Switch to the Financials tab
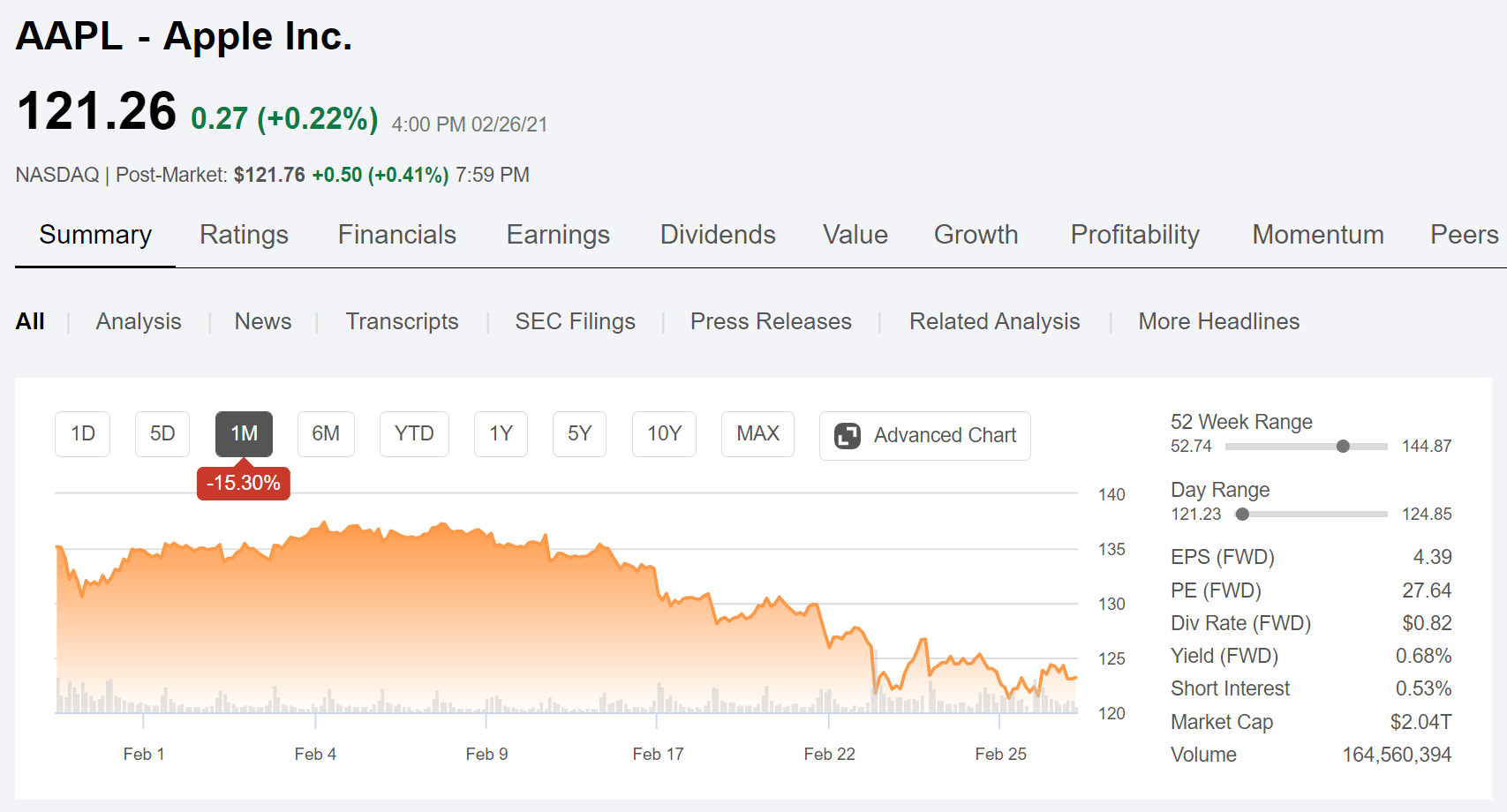This screenshot has width=1507, height=812. [397, 235]
